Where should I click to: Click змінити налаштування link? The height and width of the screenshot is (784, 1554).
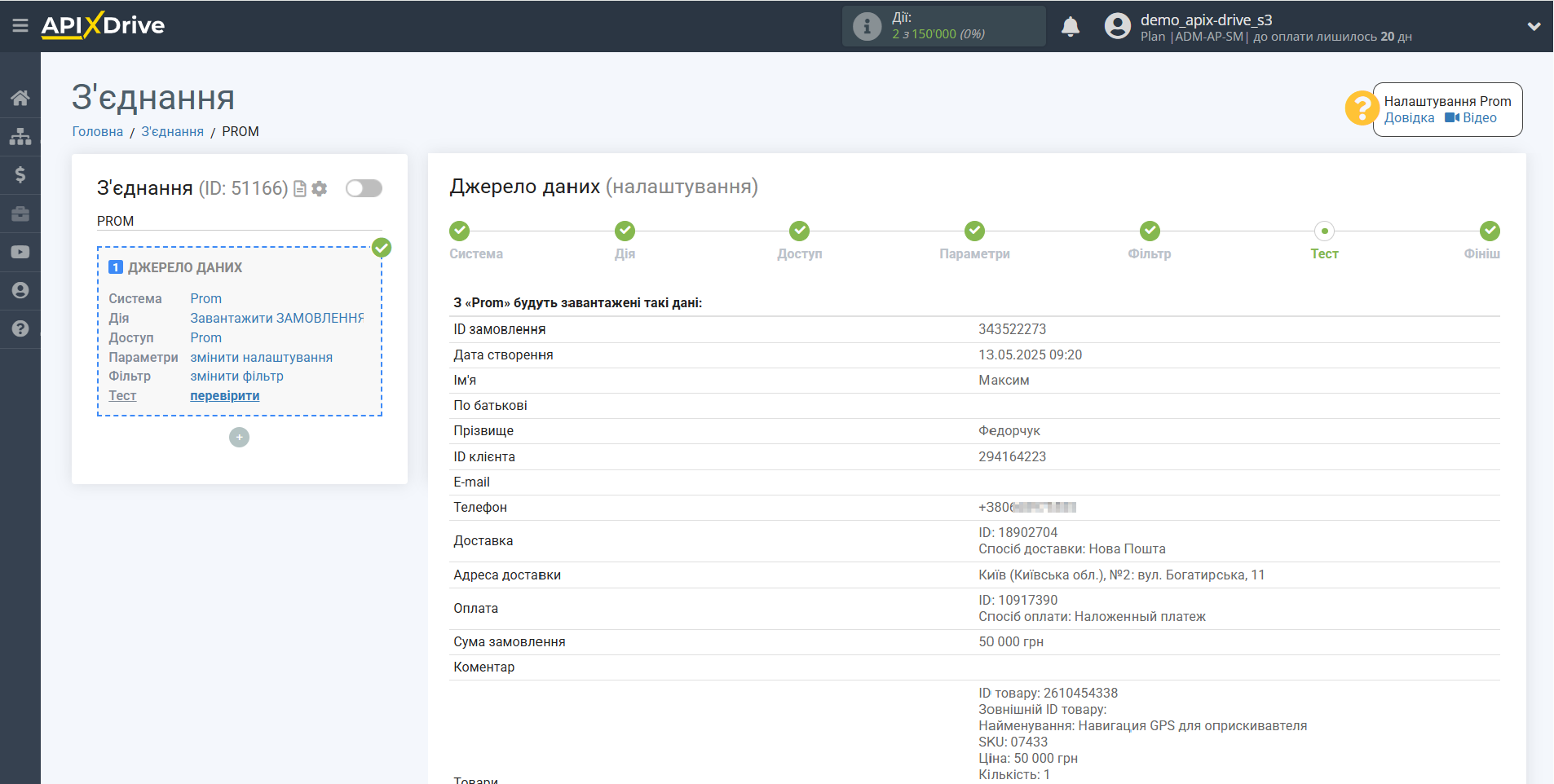(262, 358)
